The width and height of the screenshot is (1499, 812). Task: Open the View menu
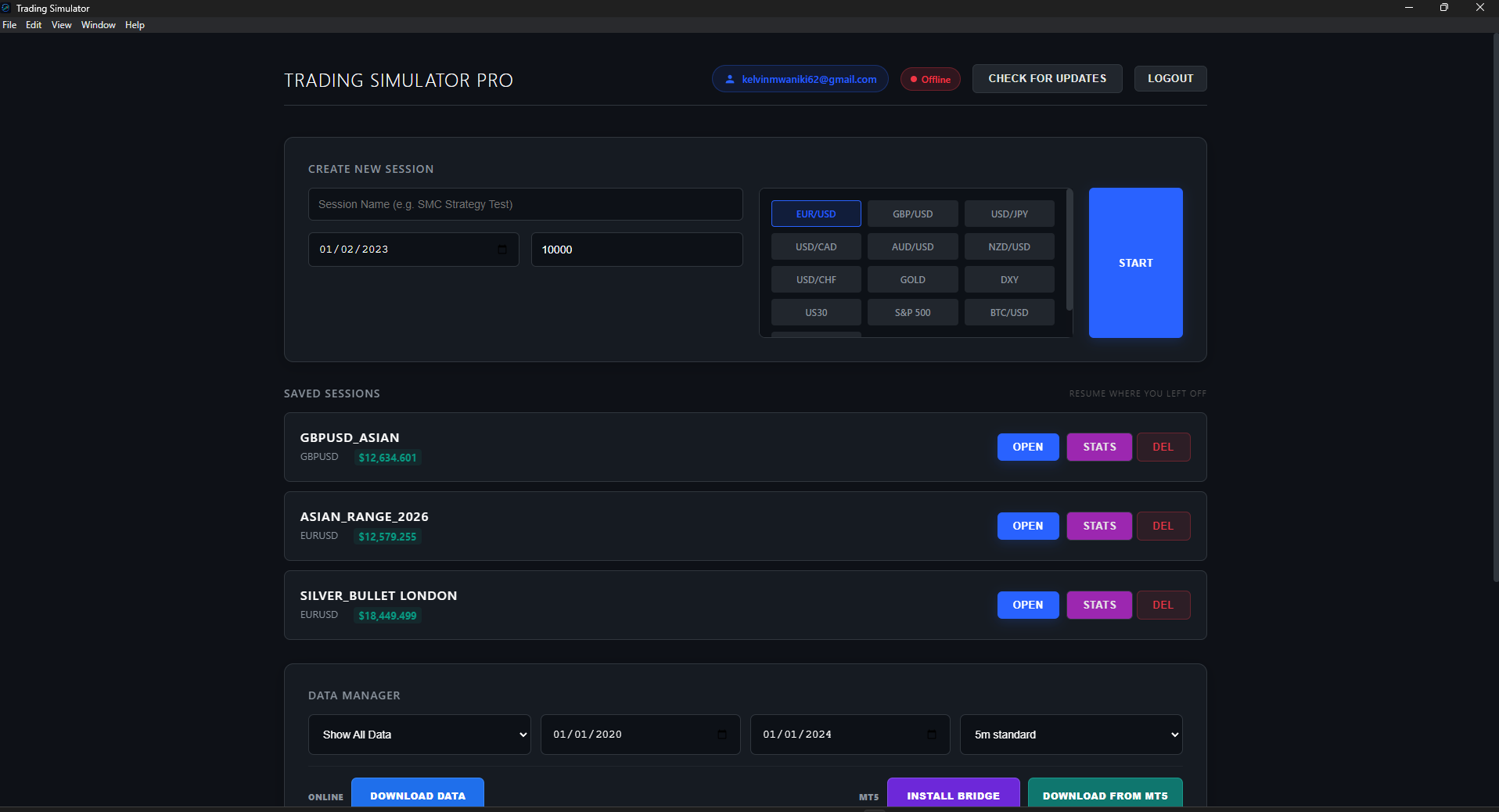(x=62, y=25)
